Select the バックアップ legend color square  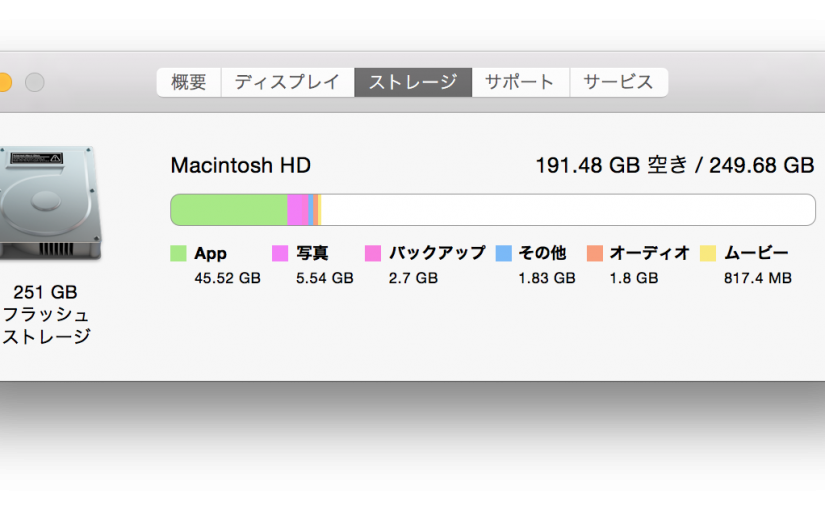(x=373, y=254)
